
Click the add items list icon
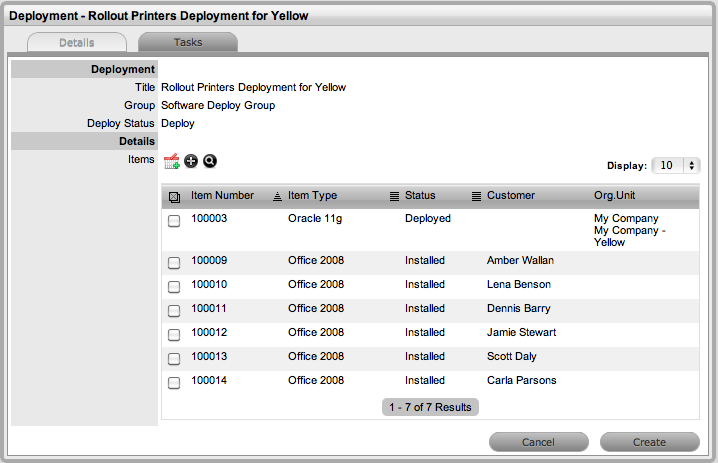coord(172,161)
